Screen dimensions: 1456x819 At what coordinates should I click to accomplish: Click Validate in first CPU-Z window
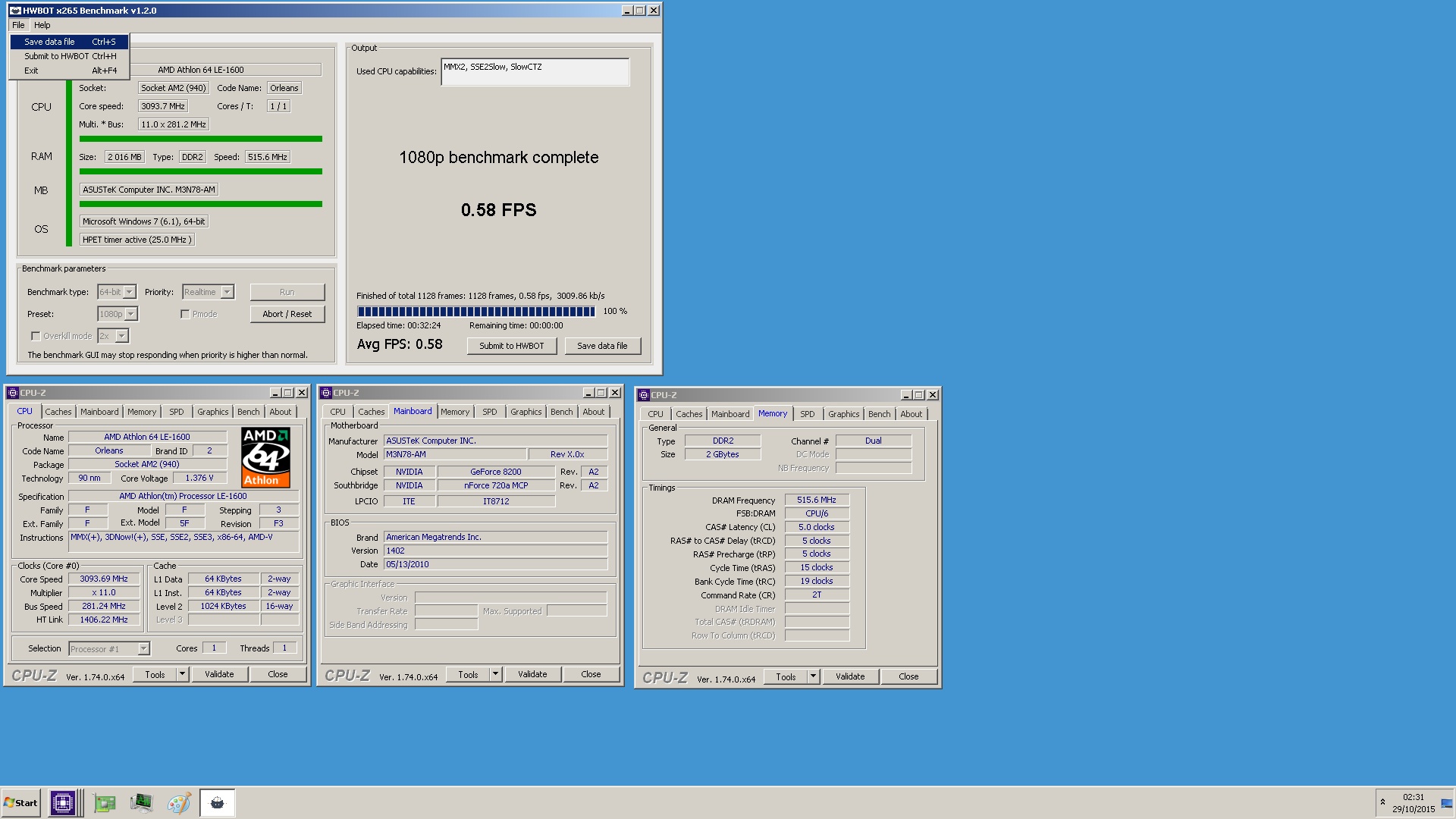point(219,674)
